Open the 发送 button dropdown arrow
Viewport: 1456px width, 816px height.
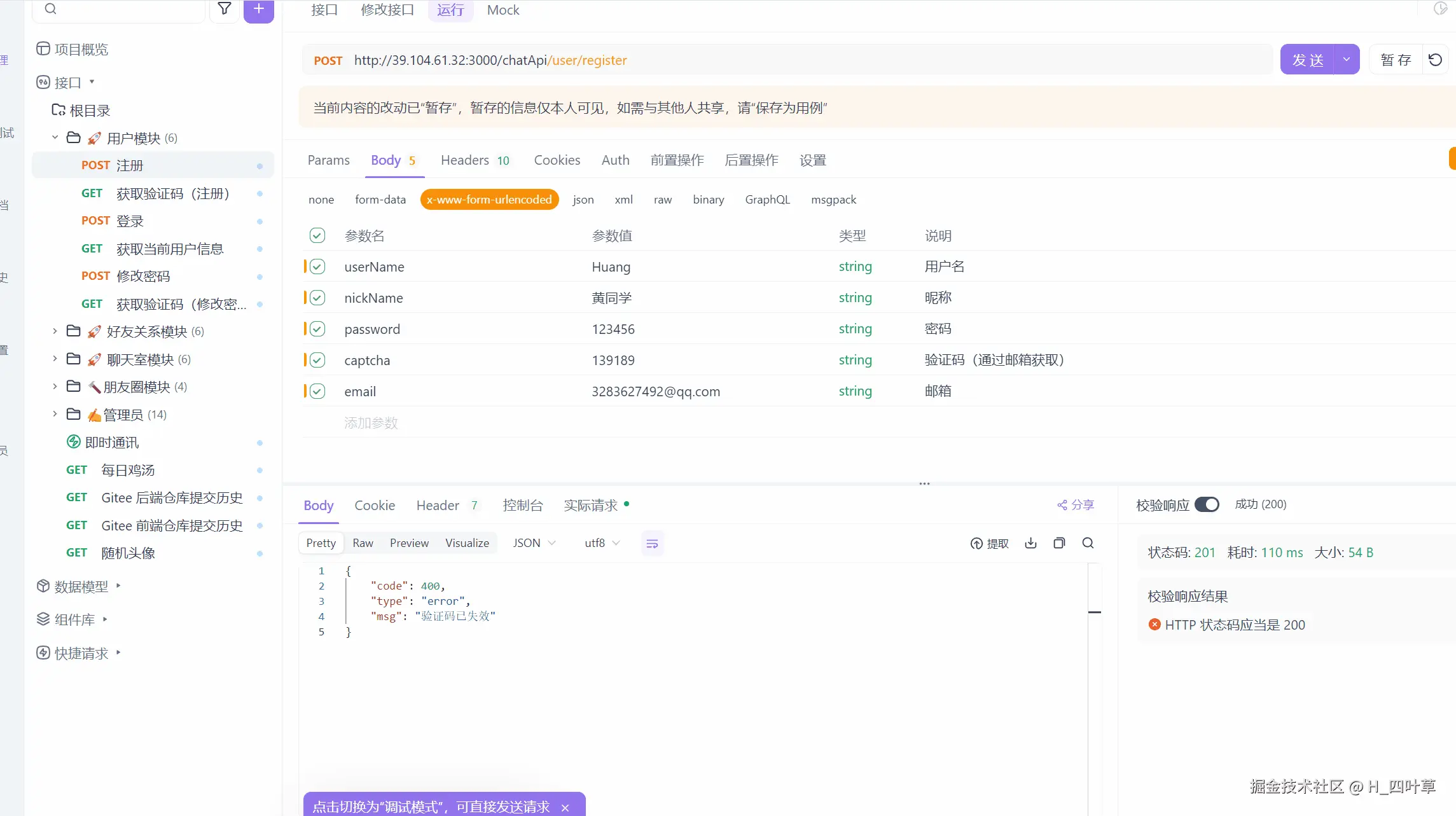click(1347, 60)
